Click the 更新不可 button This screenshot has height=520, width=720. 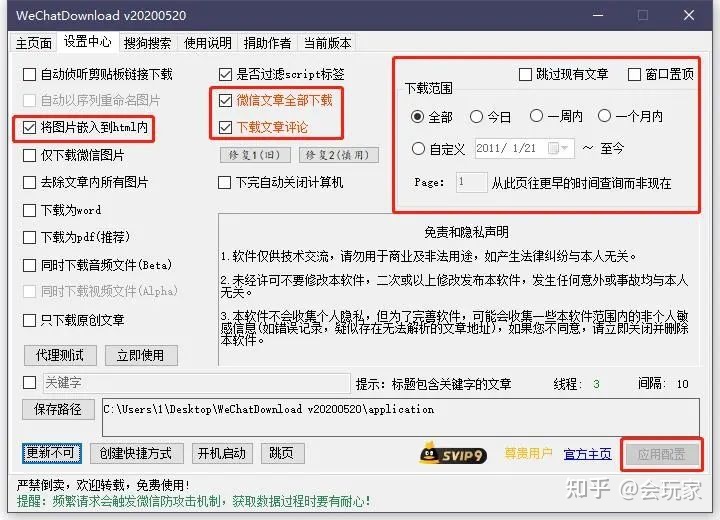(51, 453)
